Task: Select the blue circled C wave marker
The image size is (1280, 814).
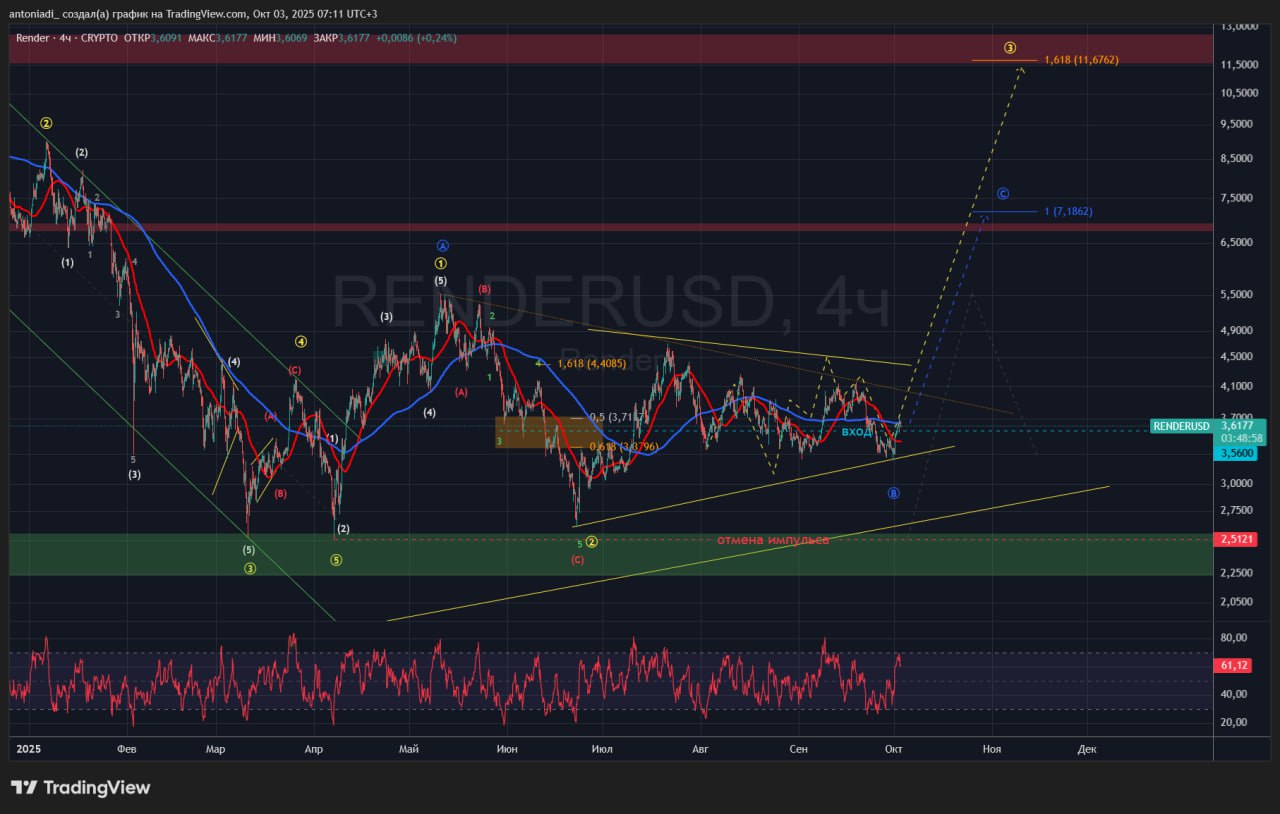Action: point(1003,193)
